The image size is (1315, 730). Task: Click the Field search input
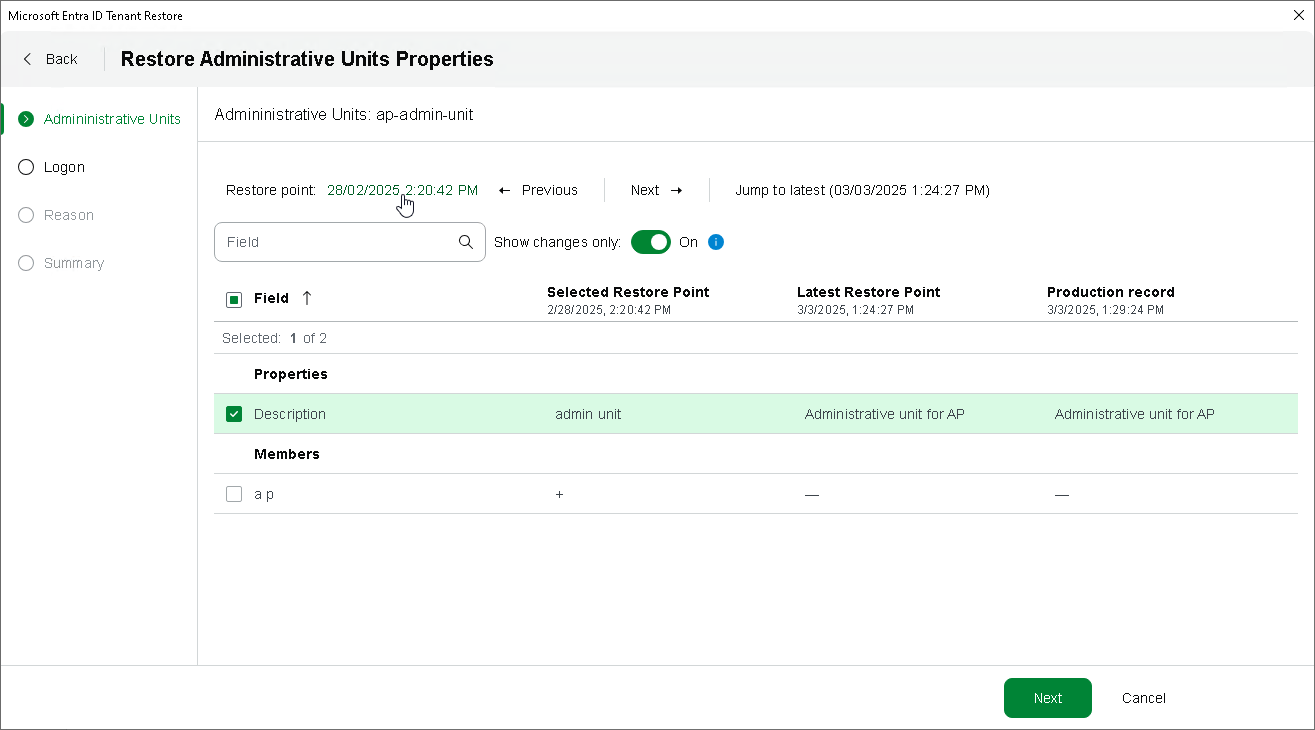[x=335, y=242]
